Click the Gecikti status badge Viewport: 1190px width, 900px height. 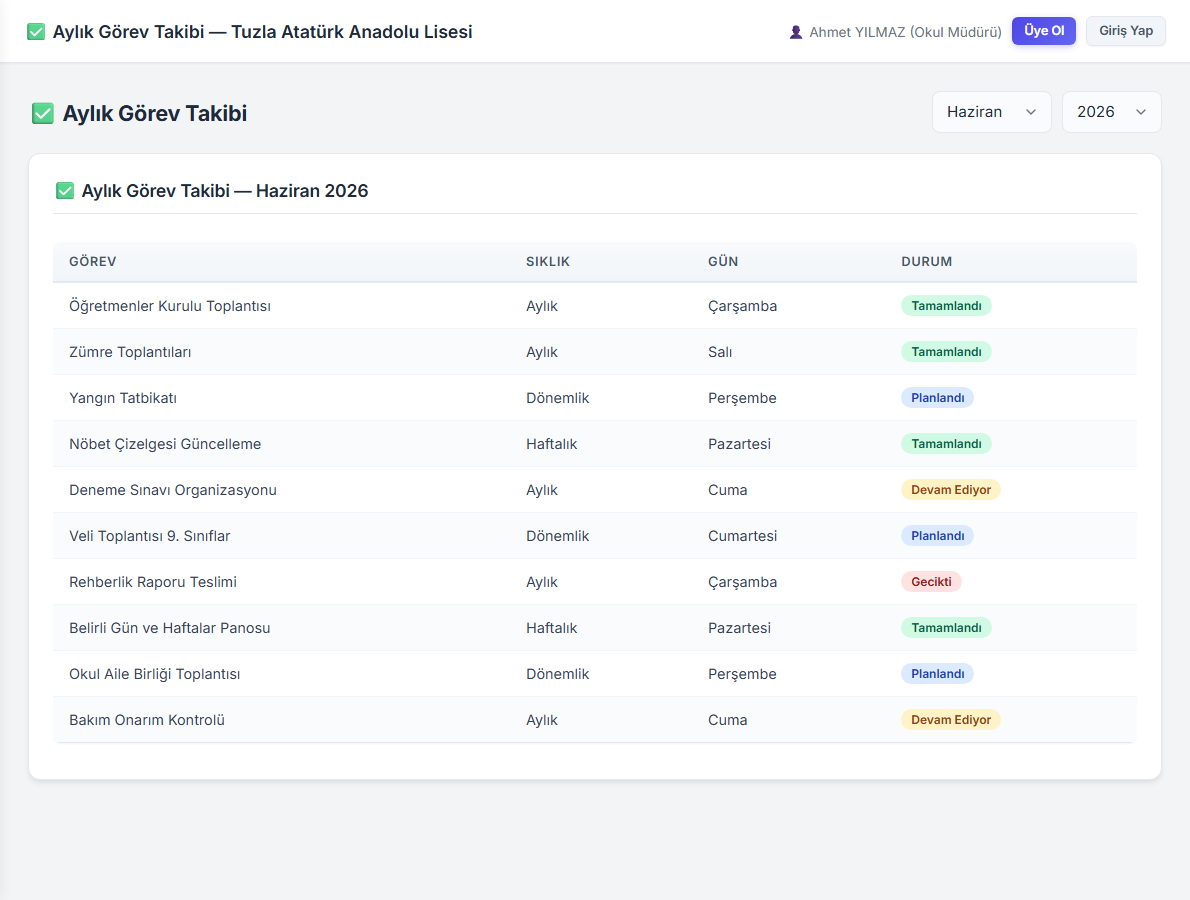click(931, 582)
